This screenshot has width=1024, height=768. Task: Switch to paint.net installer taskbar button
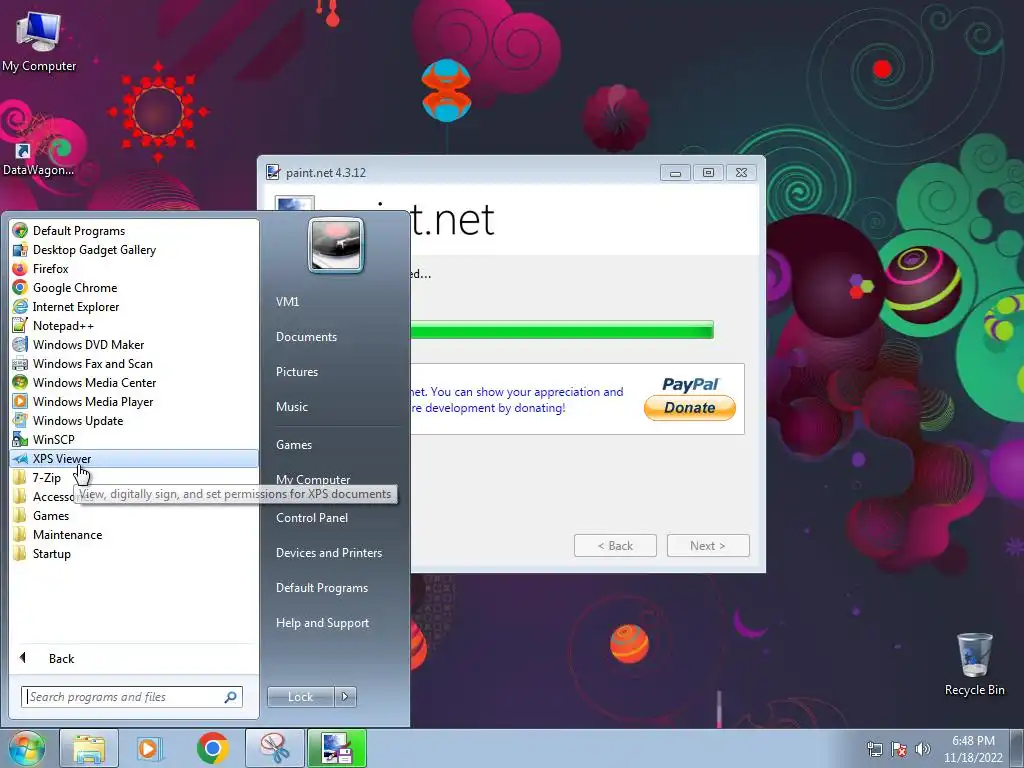click(x=337, y=749)
